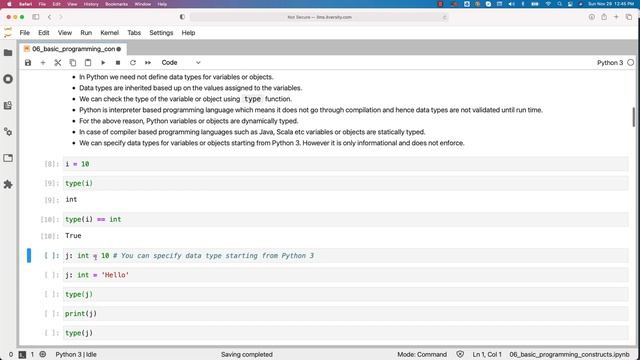This screenshot has width=640, height=360.
Task: Interrupt the kernel with stop icon
Action: 118,63
